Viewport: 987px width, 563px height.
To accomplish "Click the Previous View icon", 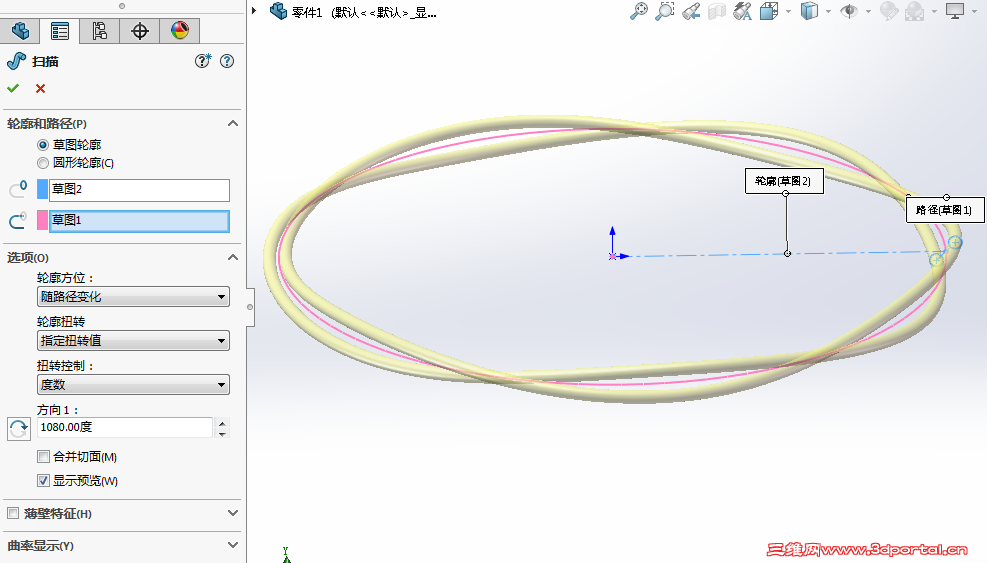I will [691, 11].
